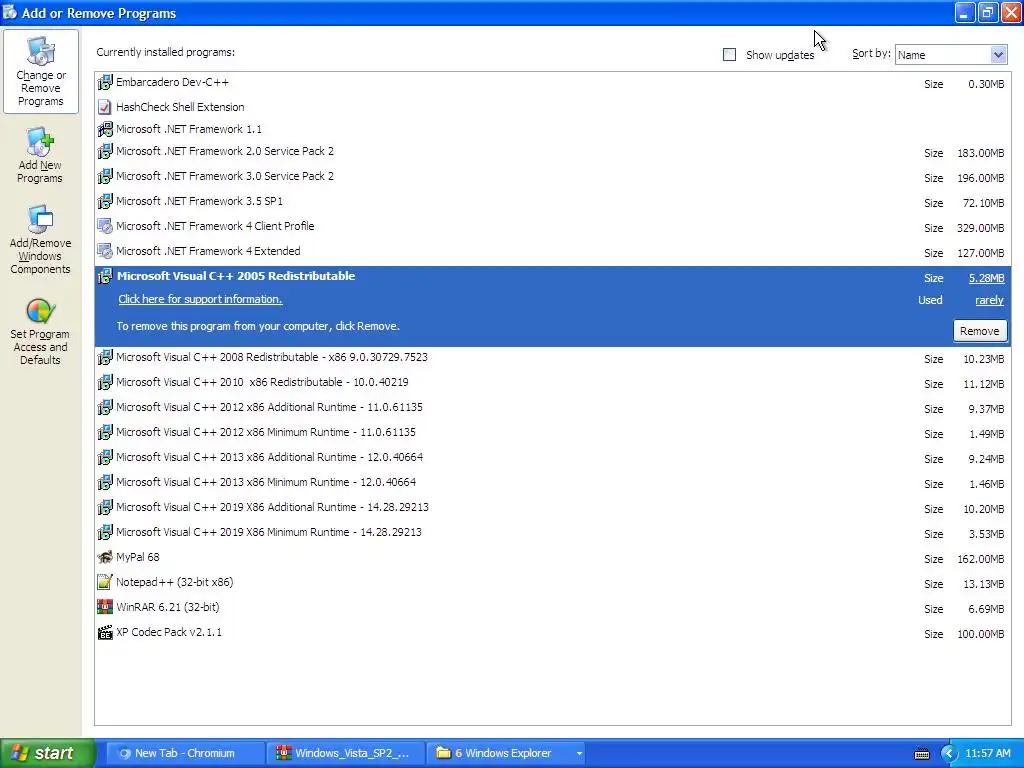Select Visual C++ 2012 x86 Additional Runtime entry
The image size is (1024, 768).
[552, 408]
